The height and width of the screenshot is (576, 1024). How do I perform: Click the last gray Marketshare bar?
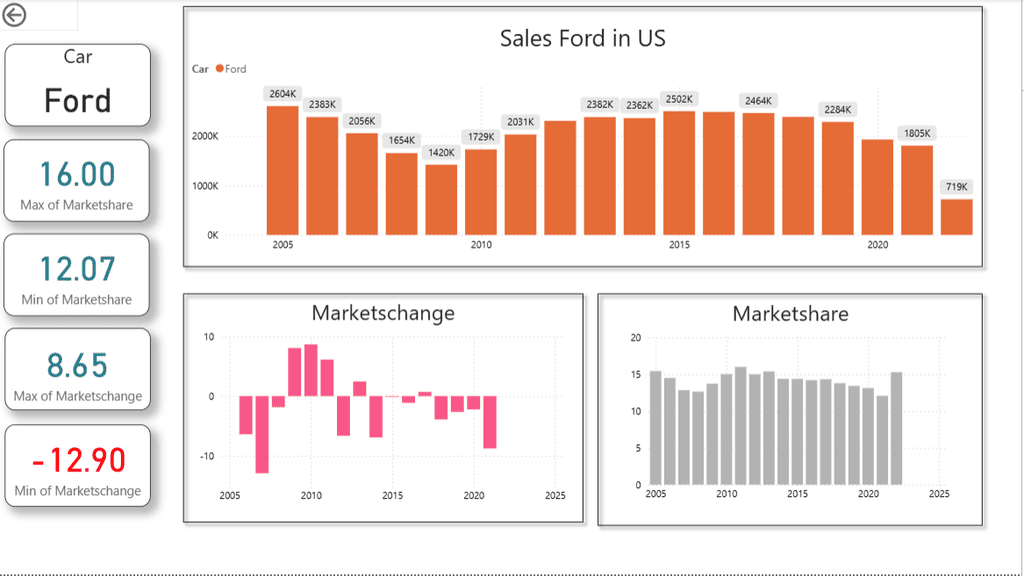coord(896,428)
